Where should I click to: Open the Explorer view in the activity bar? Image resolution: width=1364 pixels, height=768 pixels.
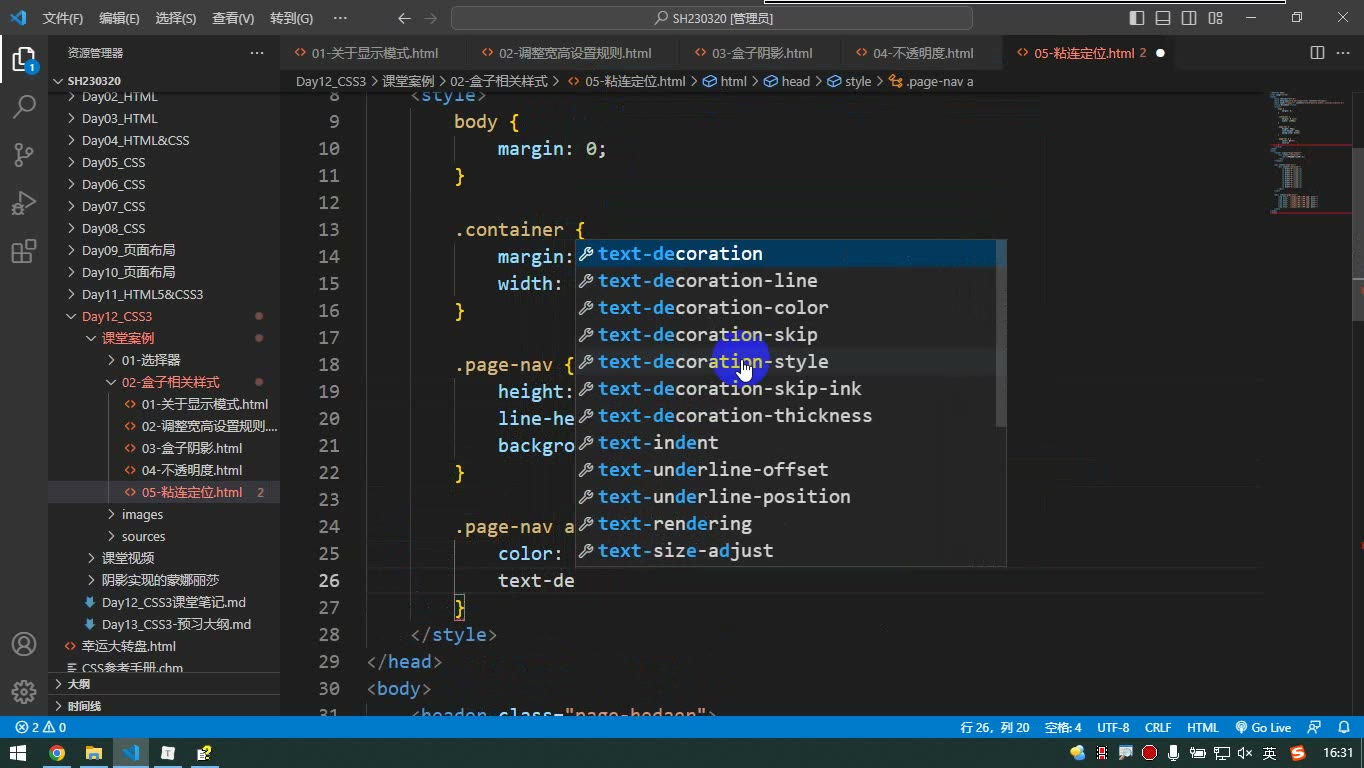[24, 60]
